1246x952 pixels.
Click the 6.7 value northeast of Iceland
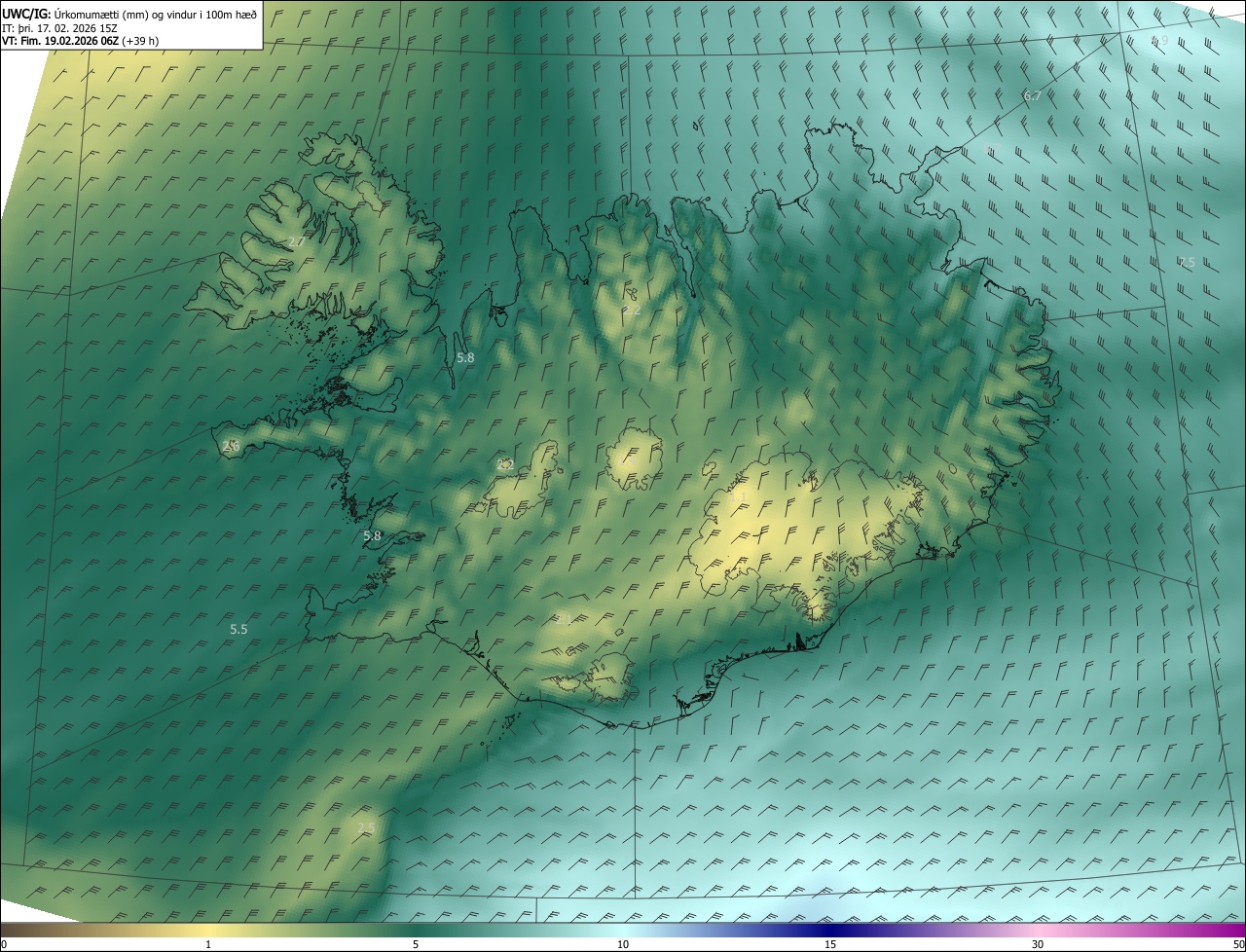(1033, 95)
